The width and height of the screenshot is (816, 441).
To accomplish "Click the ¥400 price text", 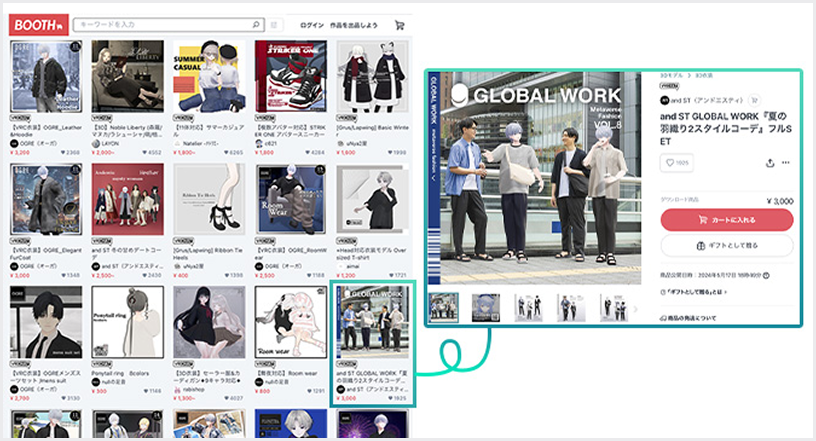I will (x=181, y=275).
